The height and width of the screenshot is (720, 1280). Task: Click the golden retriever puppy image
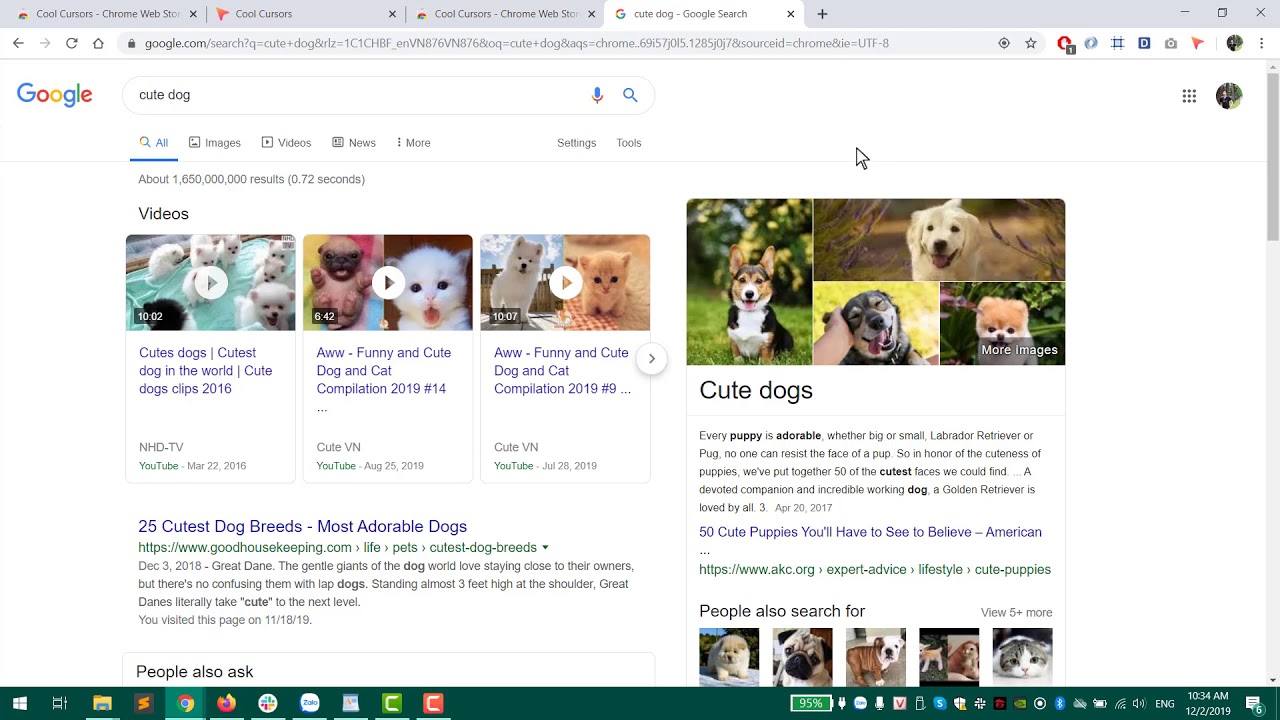[939, 239]
